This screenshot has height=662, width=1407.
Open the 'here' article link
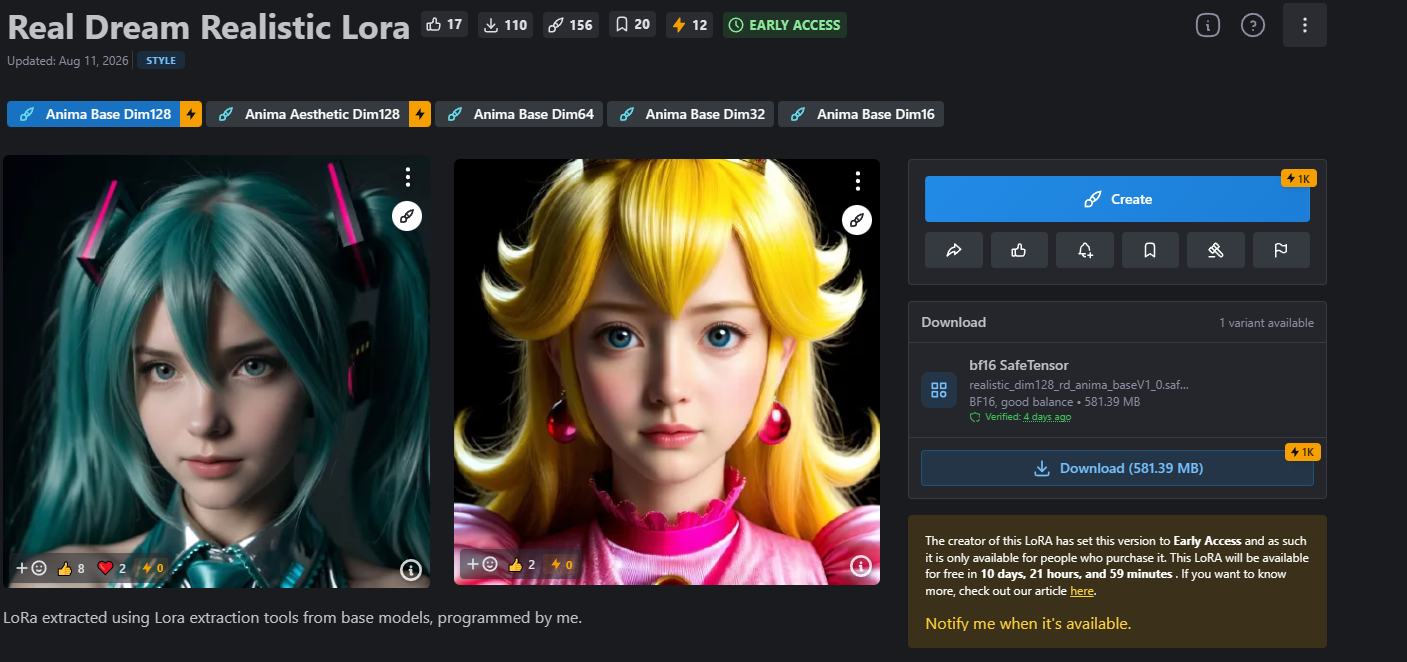[1081, 591]
